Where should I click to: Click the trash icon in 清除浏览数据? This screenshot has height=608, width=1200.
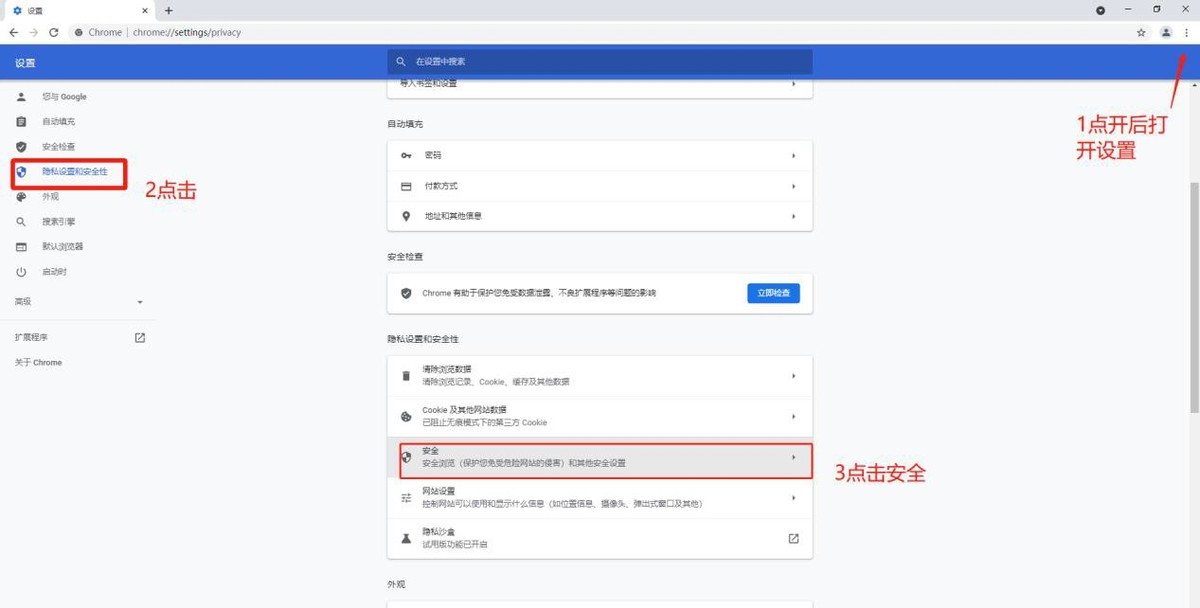[406, 376]
